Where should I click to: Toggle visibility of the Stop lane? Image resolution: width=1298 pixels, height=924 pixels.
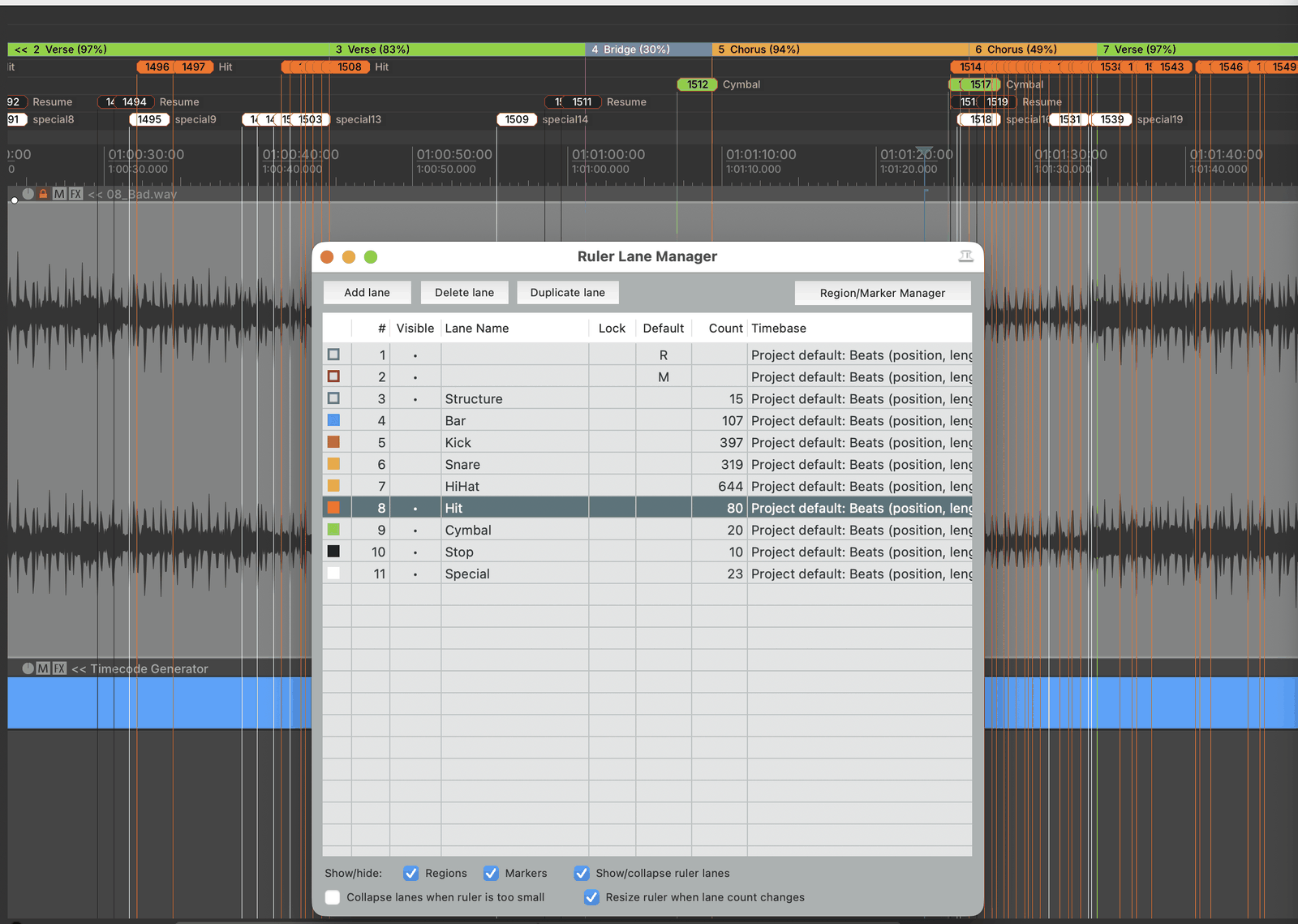[x=415, y=552]
